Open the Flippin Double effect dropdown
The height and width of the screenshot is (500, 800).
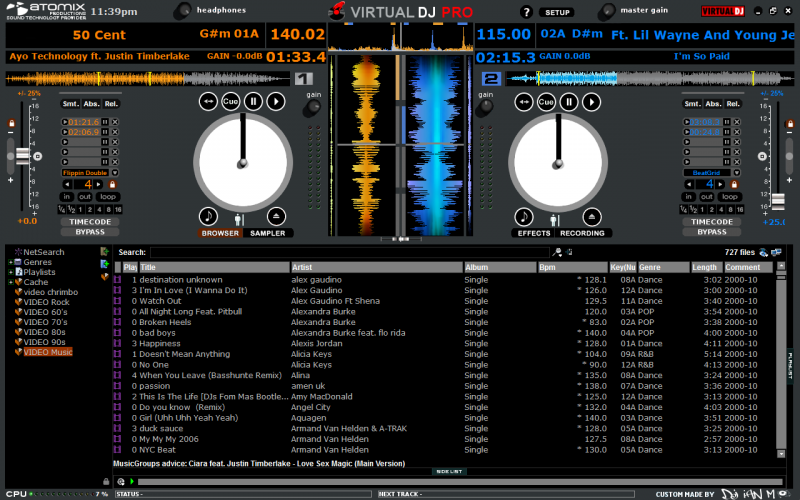(x=115, y=173)
